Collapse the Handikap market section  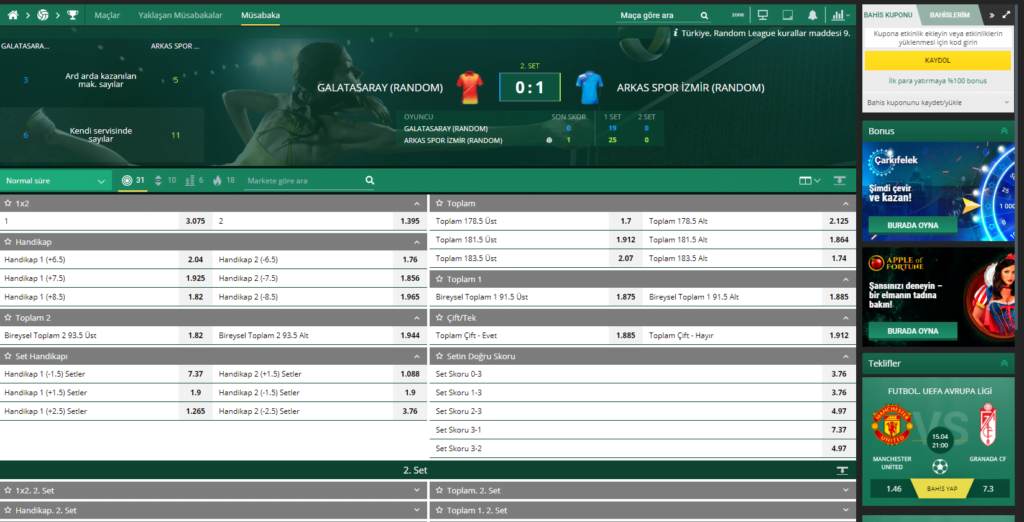417,242
